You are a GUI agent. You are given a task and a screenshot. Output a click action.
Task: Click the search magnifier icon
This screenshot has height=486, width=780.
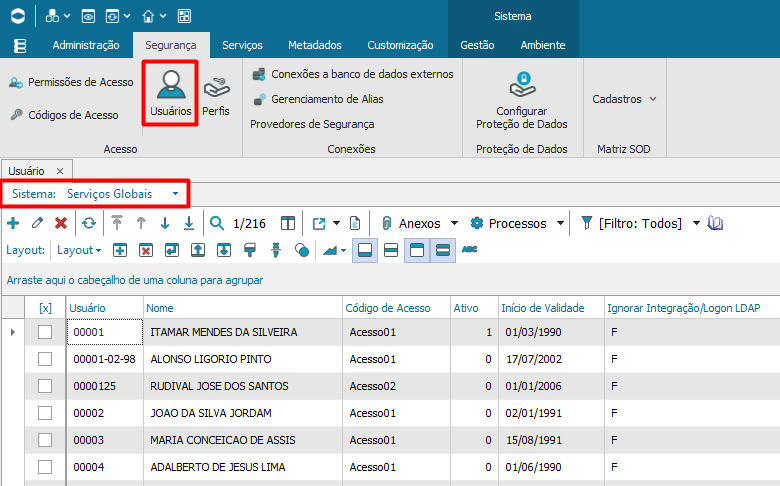[217, 223]
